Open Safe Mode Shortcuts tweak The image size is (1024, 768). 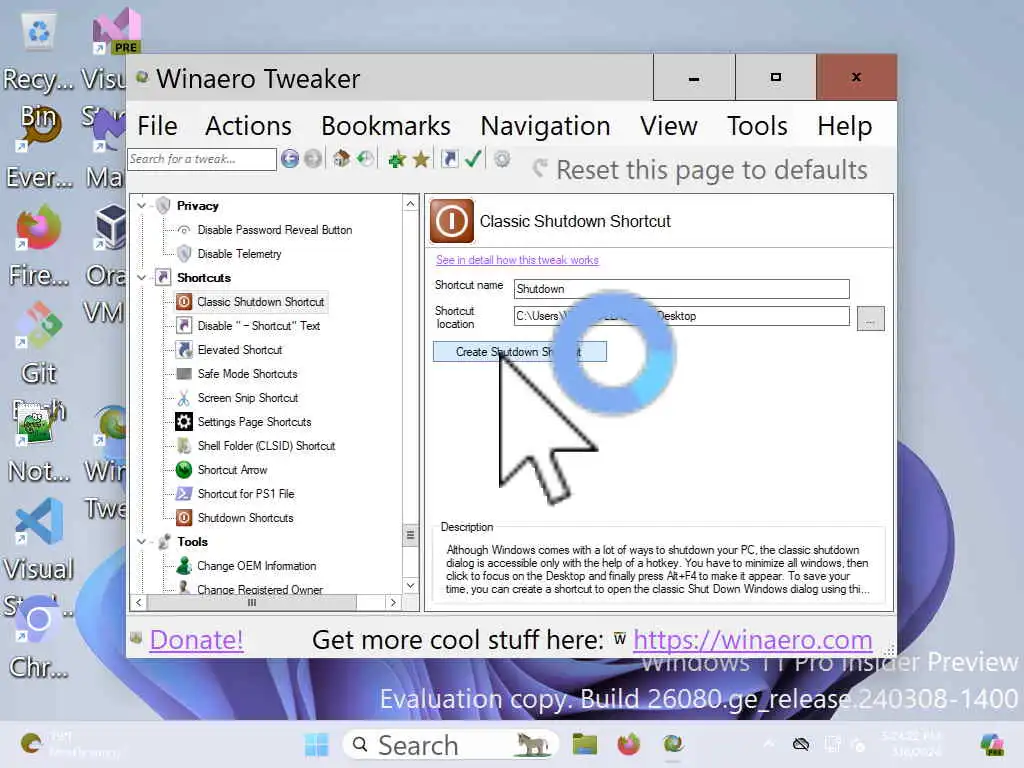pos(247,374)
